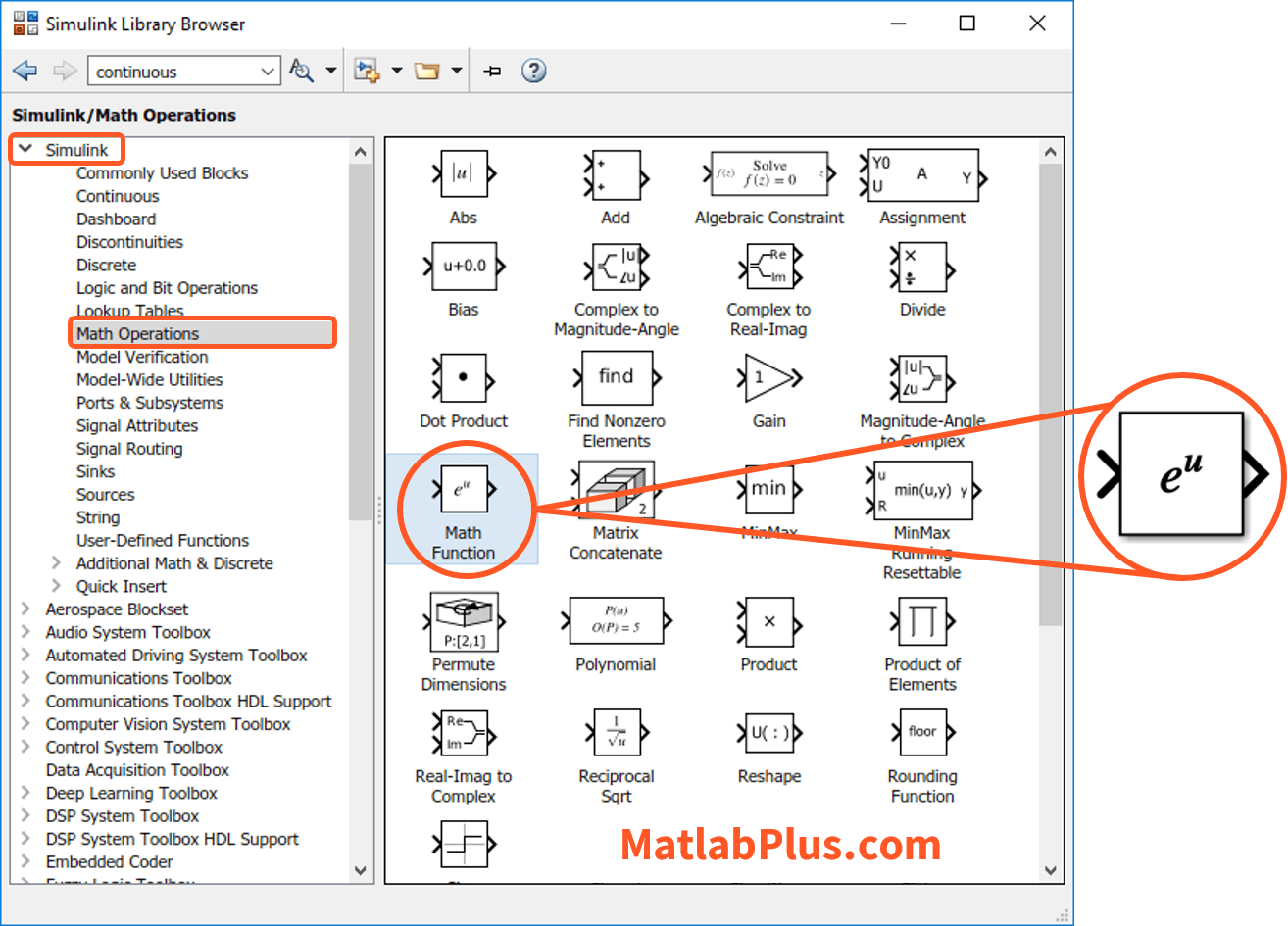
Task: Pin the library browser window
Action: pos(493,72)
